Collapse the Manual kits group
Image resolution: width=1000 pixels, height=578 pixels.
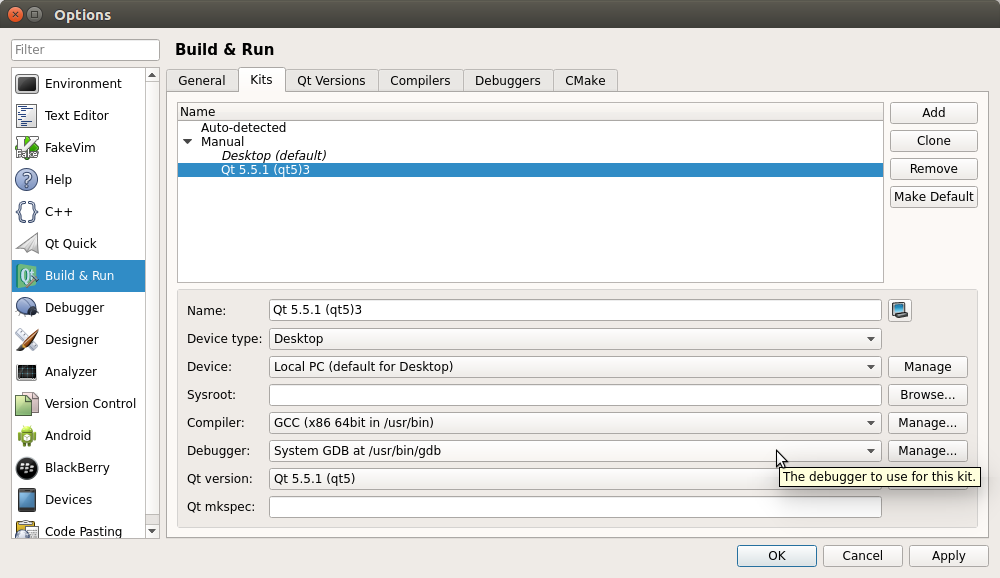(188, 141)
